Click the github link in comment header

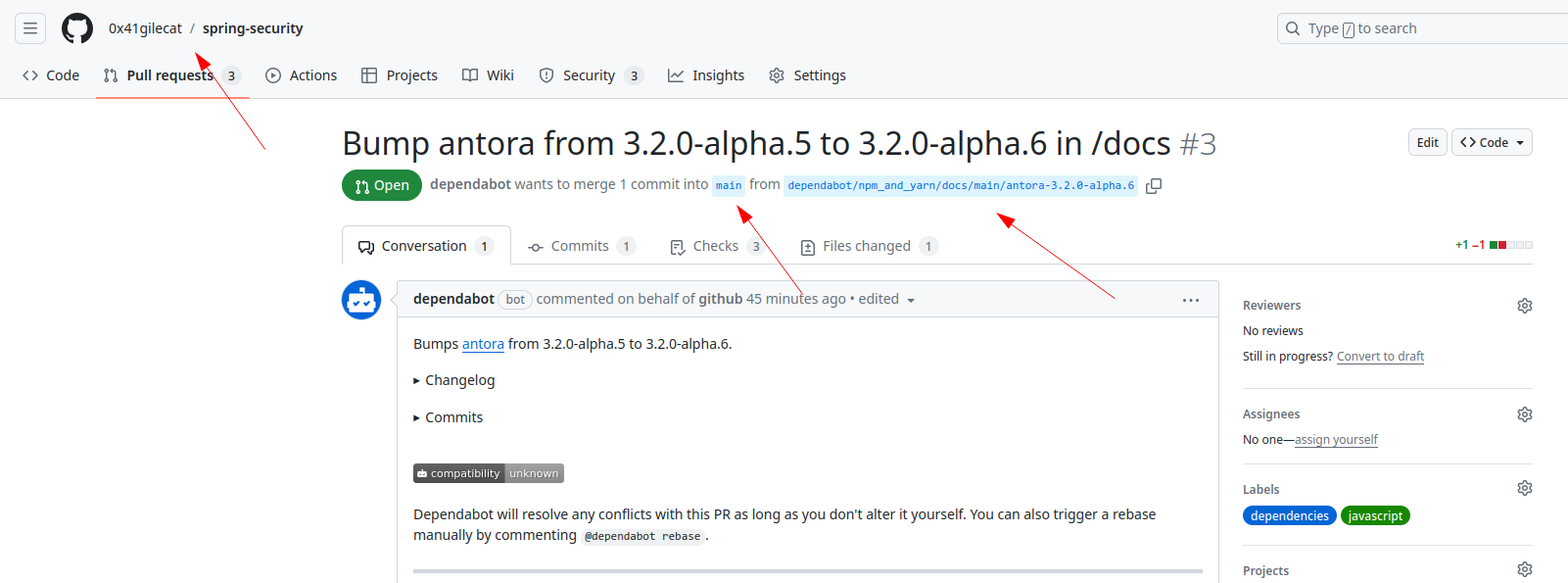coord(720,299)
